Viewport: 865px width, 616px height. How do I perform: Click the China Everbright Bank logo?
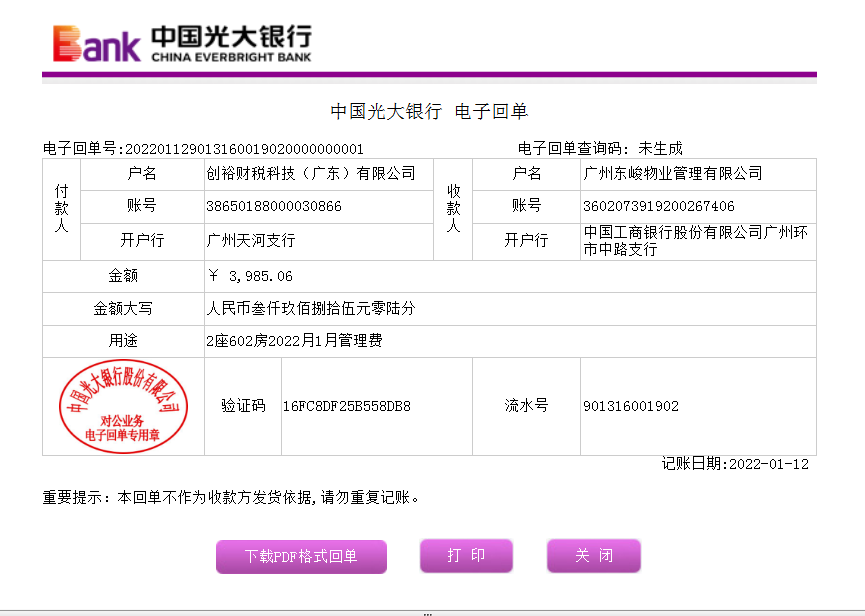coord(182,44)
